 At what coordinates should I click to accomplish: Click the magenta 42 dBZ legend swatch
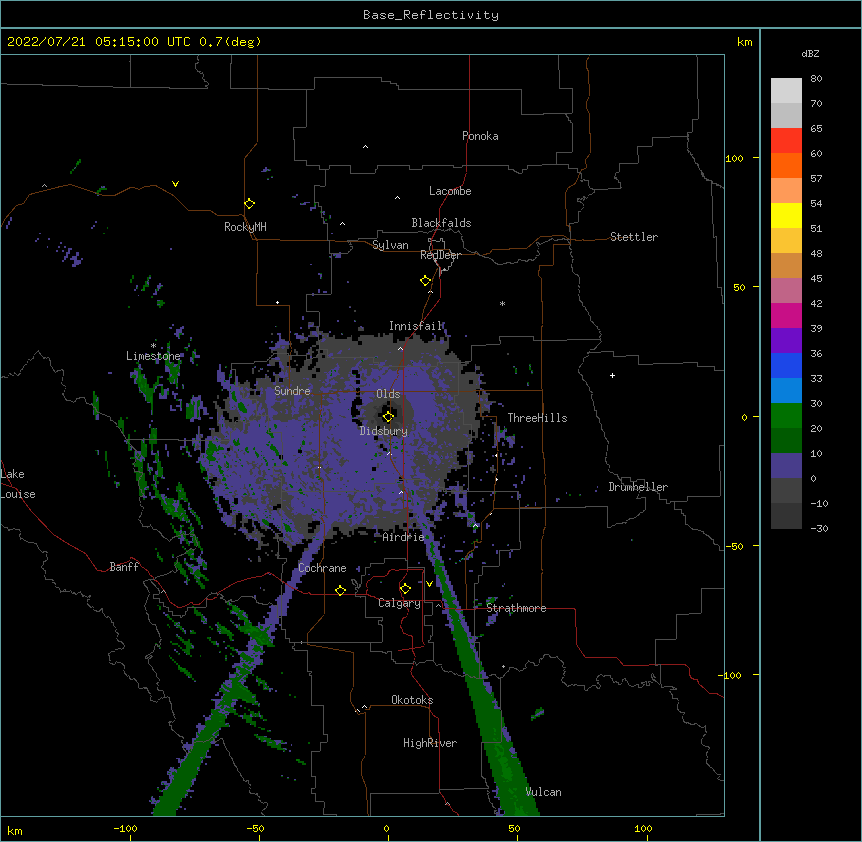[x=786, y=315]
